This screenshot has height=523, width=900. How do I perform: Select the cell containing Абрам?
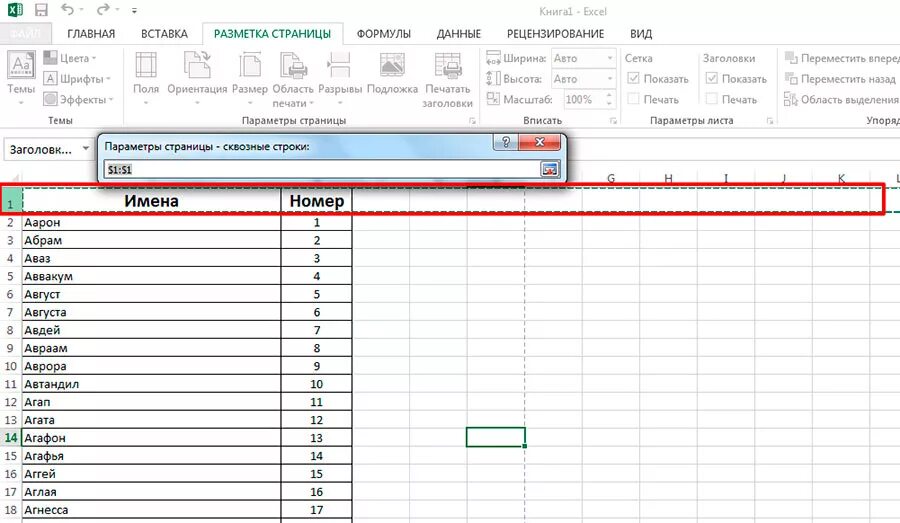[x=152, y=240]
